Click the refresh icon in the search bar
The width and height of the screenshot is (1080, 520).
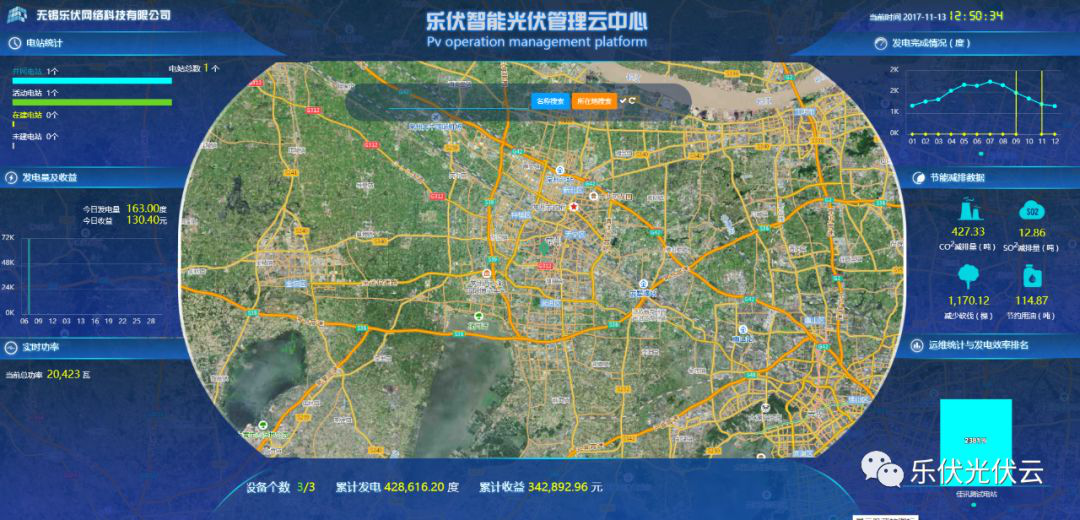coord(632,101)
